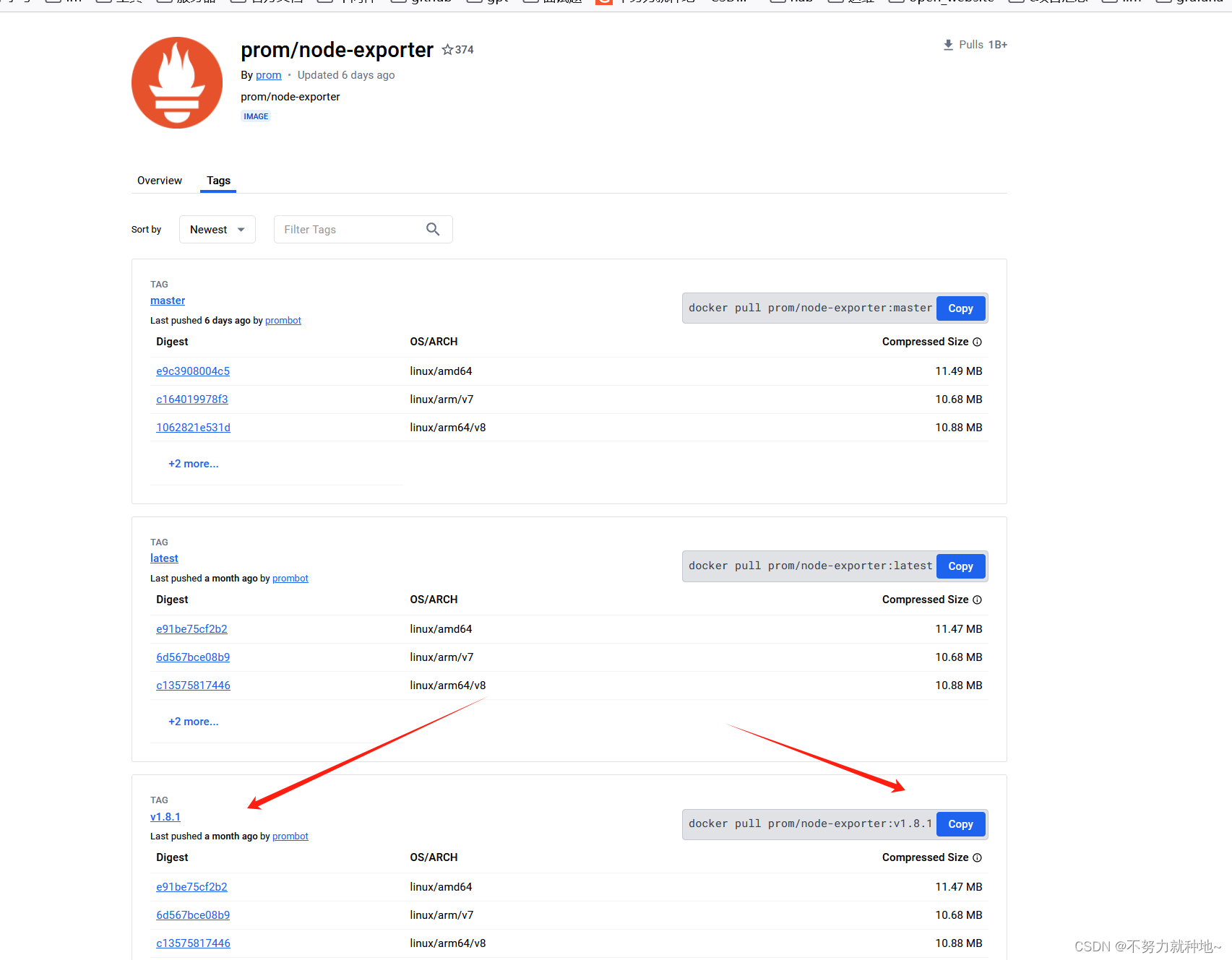Click the Prometheus flame logo image
The width and height of the screenshot is (1232, 960).
coord(177,83)
